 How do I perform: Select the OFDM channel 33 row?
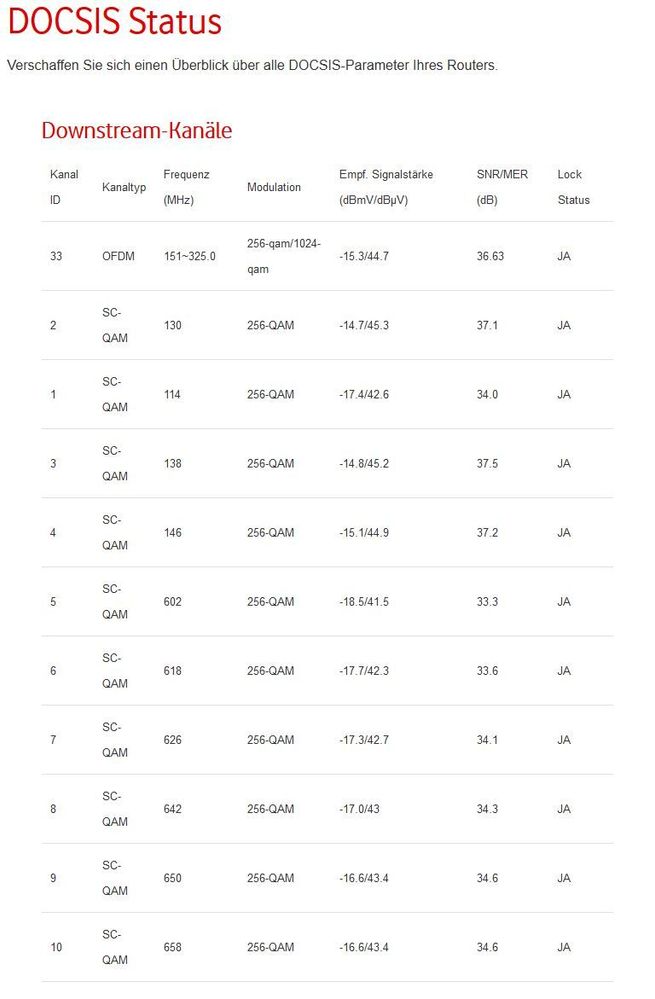point(328,256)
